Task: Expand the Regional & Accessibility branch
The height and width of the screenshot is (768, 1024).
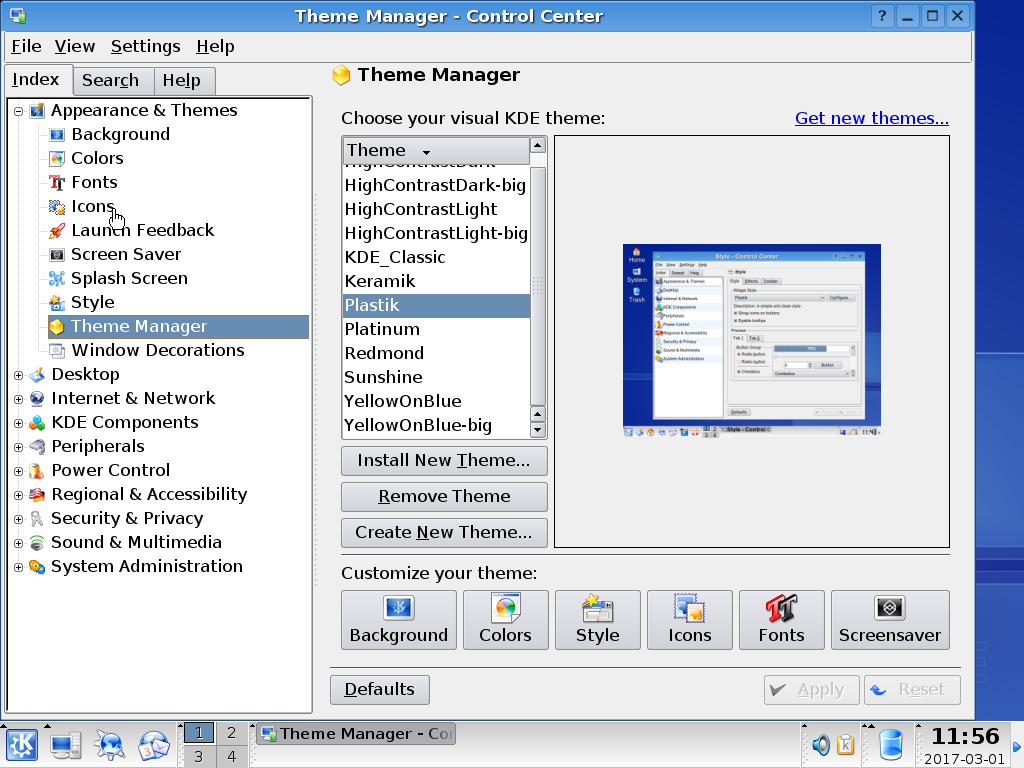Action: [x=18, y=495]
